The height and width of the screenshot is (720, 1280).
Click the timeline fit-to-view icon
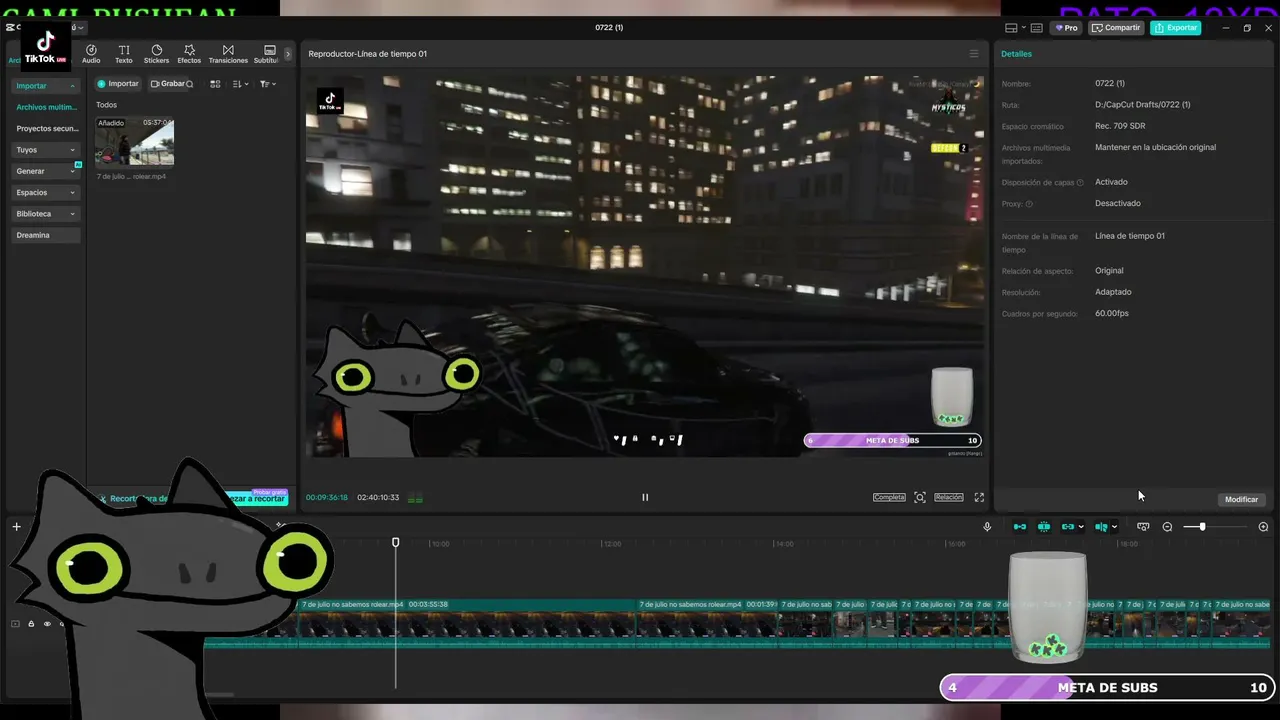(1143, 527)
